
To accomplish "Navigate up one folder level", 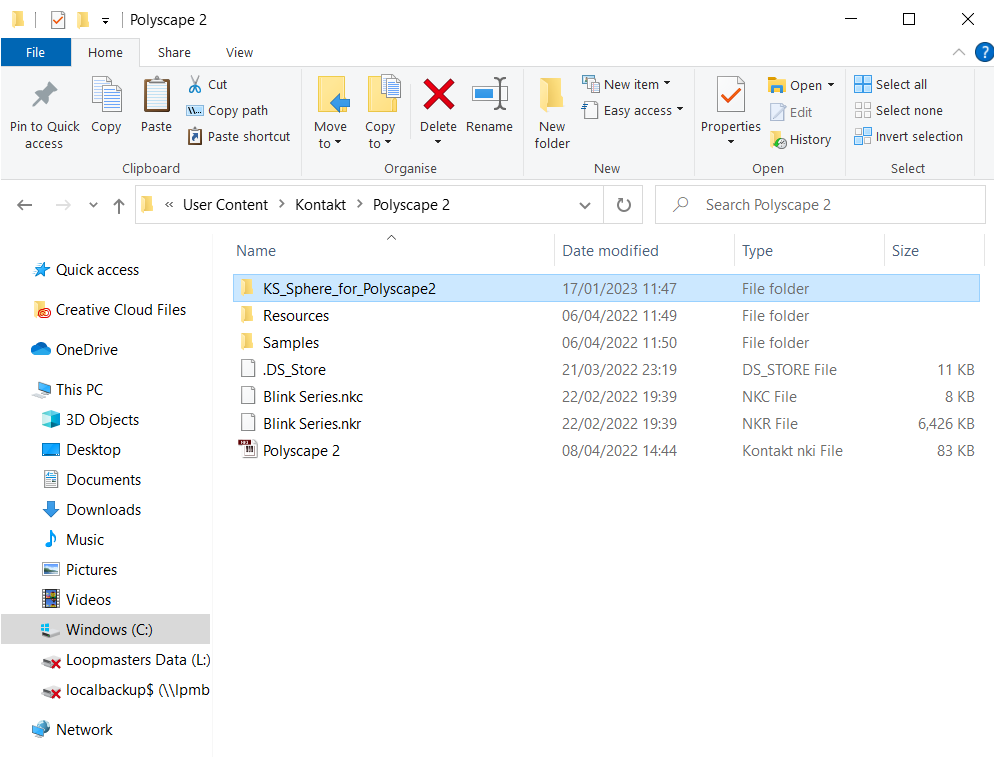I will 119,205.
